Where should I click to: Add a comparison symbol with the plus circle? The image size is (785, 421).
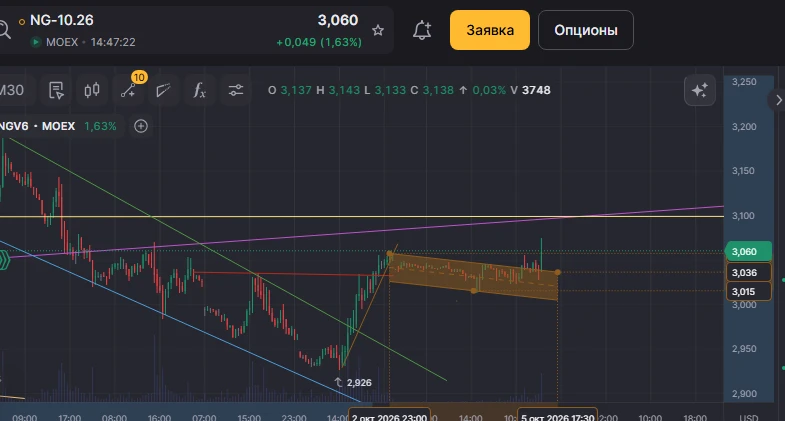pyautogui.click(x=141, y=126)
